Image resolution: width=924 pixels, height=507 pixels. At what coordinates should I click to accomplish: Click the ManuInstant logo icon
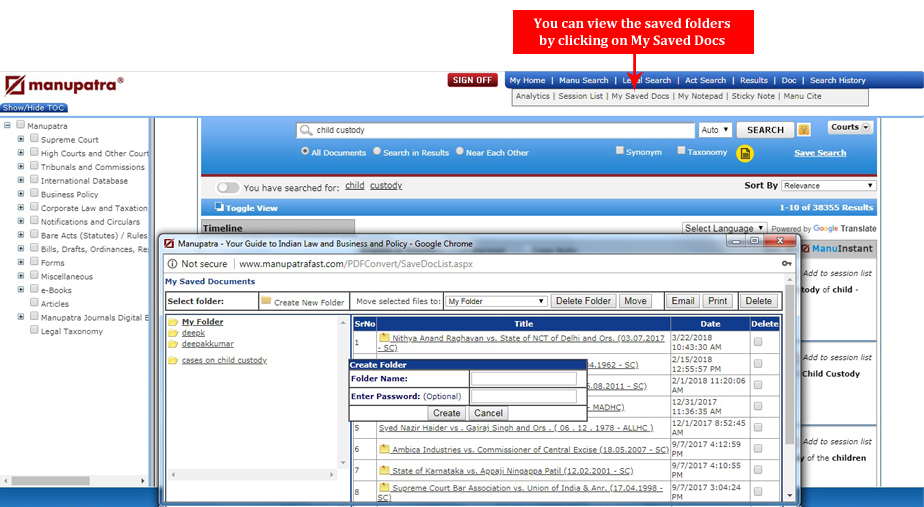pyautogui.click(x=806, y=249)
